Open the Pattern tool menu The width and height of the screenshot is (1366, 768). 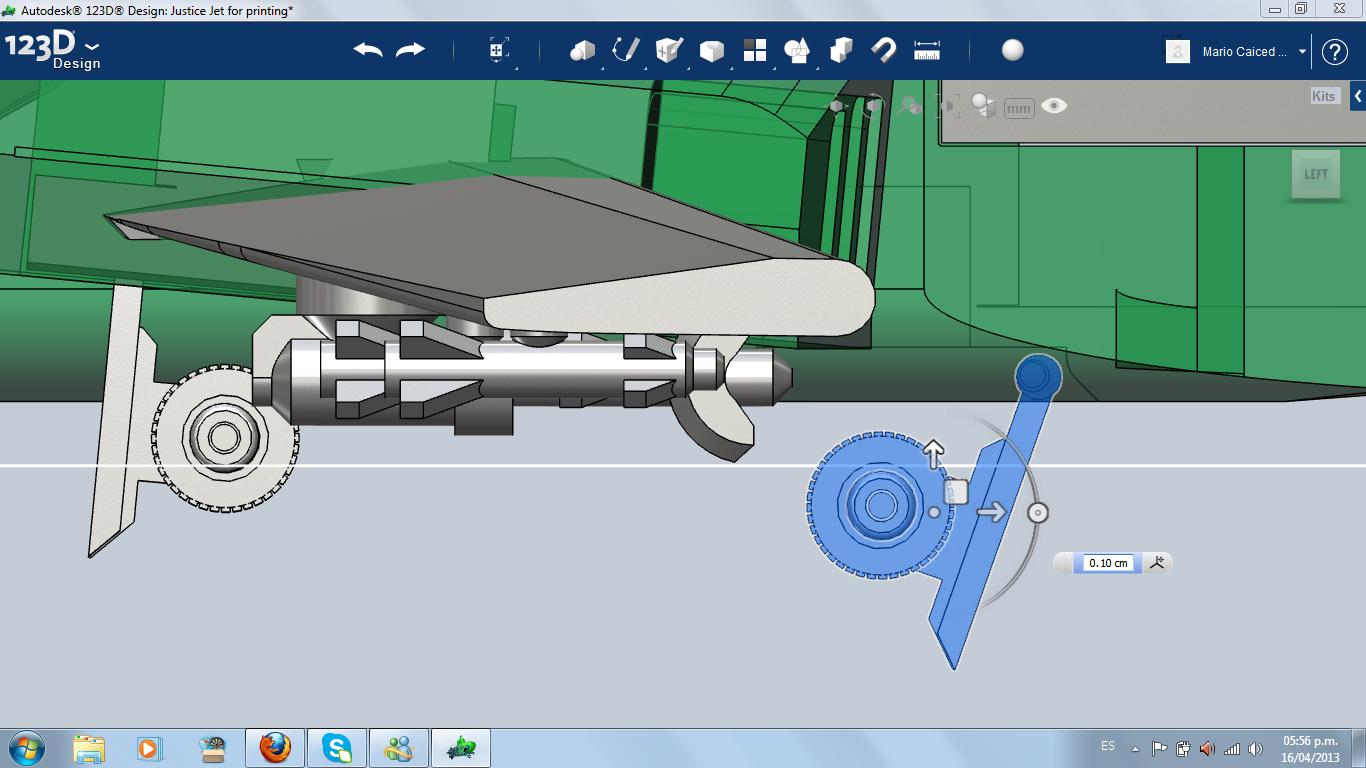755,50
